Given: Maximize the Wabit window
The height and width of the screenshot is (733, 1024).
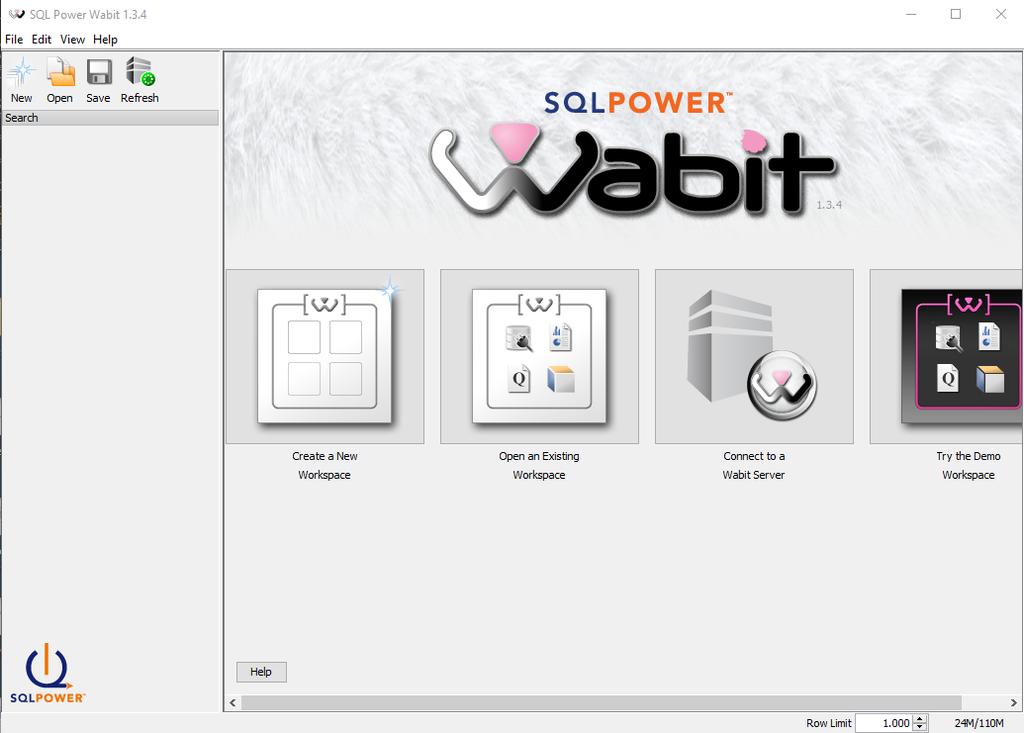Looking at the screenshot, I should 955,14.
